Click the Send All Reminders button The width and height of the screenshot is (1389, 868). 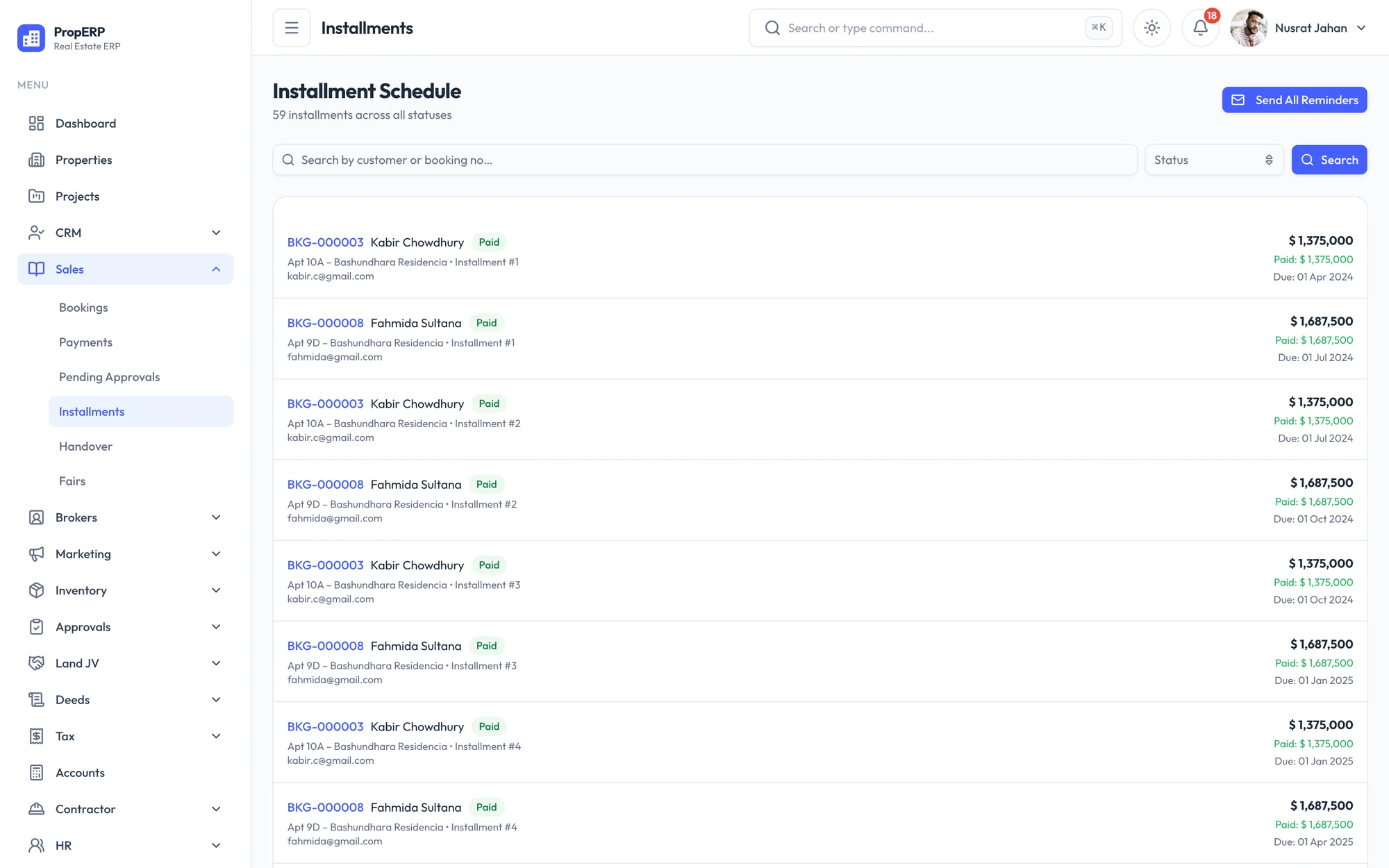pos(1295,100)
